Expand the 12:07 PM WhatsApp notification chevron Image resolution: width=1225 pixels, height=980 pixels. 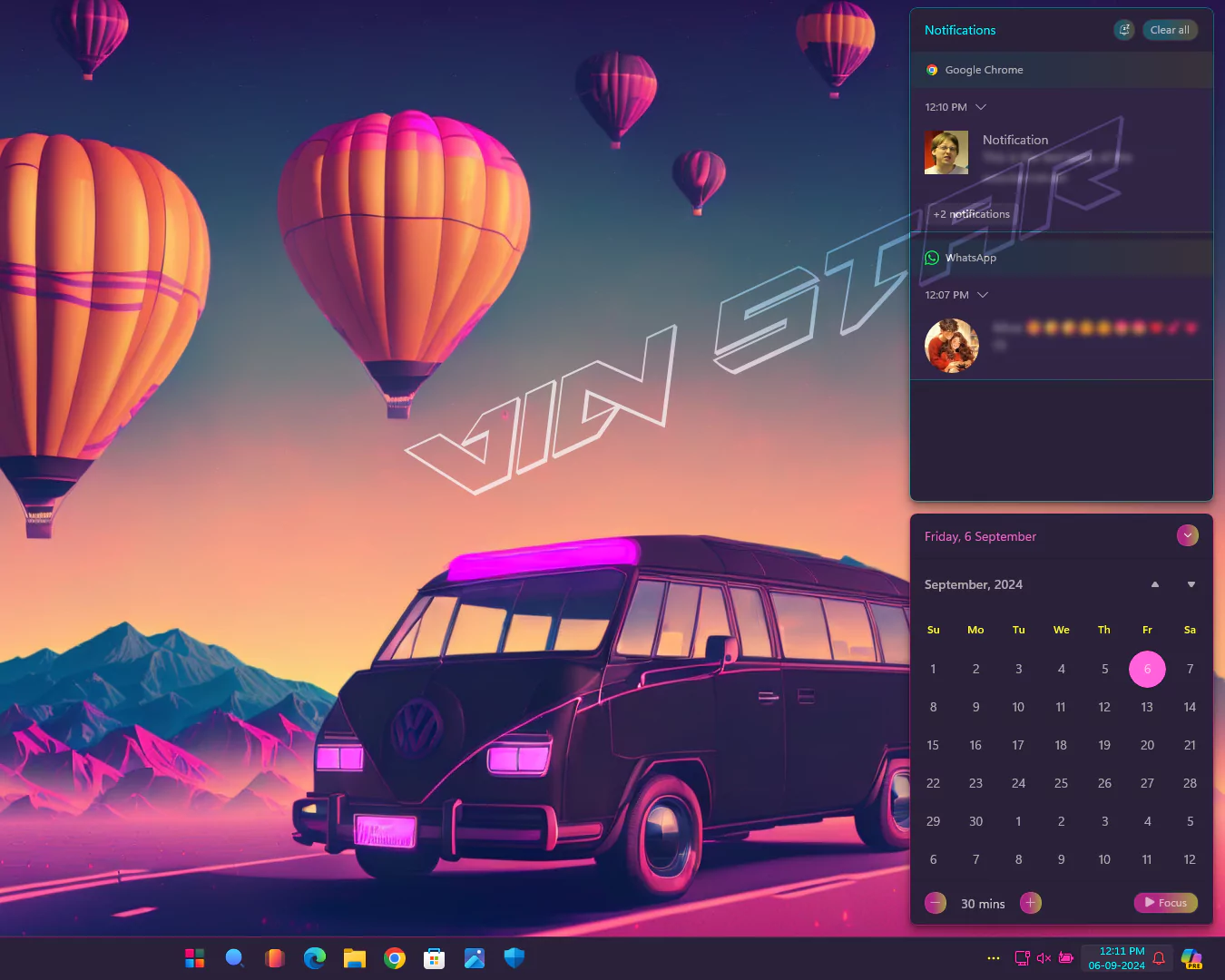point(983,295)
